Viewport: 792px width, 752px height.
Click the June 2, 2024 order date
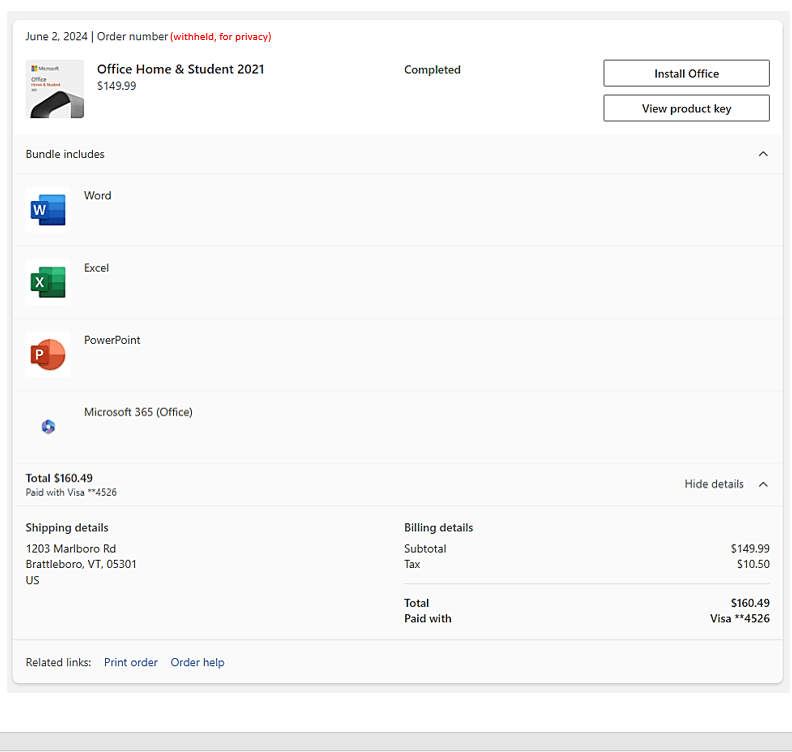(57, 36)
